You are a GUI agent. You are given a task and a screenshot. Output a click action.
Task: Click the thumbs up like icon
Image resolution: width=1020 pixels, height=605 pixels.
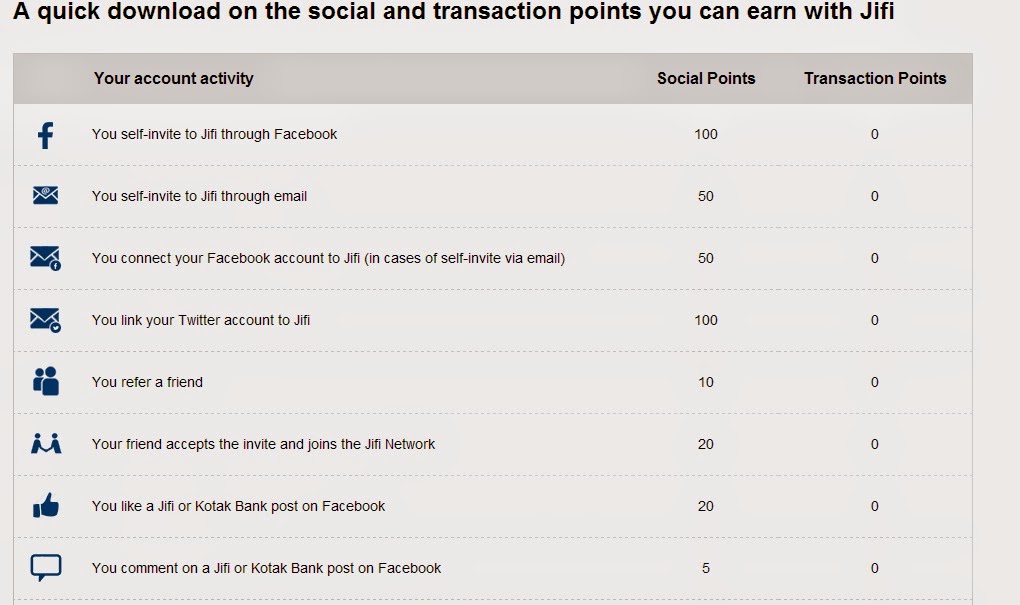pyautogui.click(x=45, y=506)
